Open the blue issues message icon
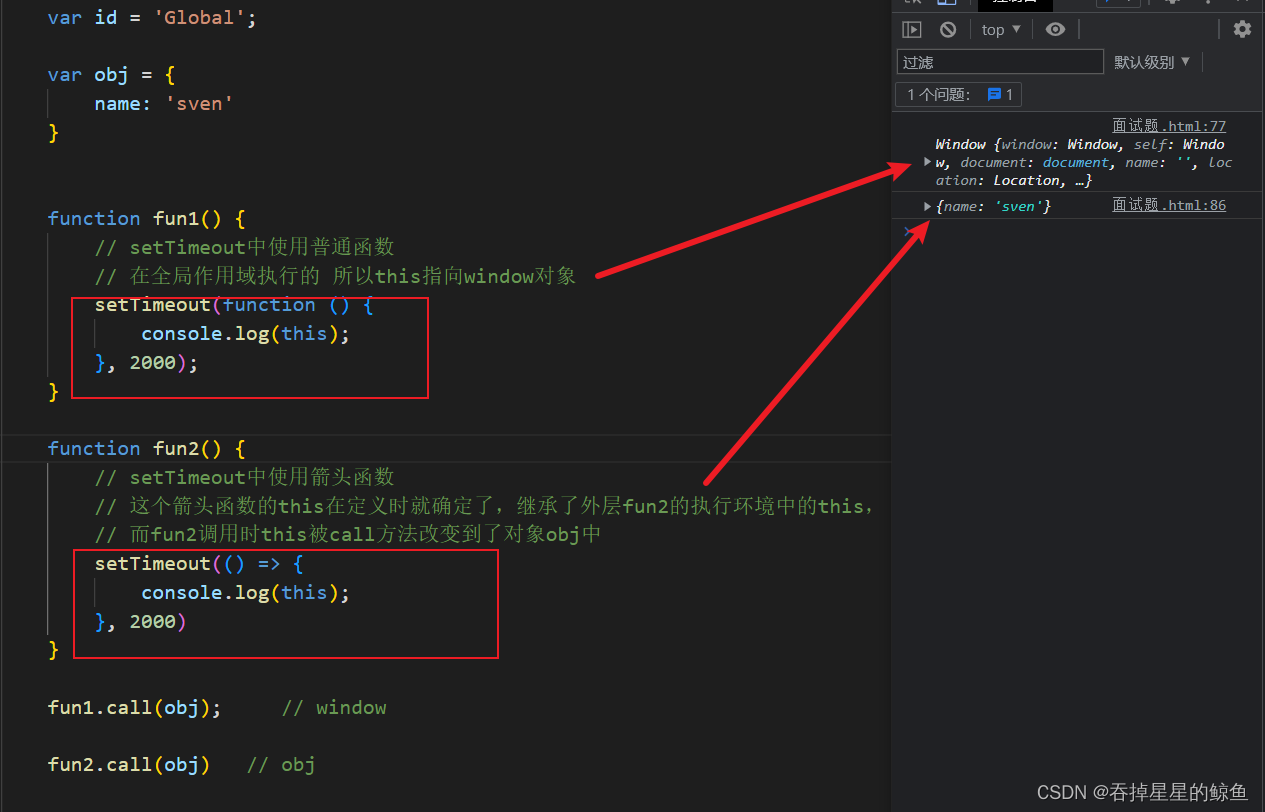Viewport: 1265px width, 812px height. 994,95
